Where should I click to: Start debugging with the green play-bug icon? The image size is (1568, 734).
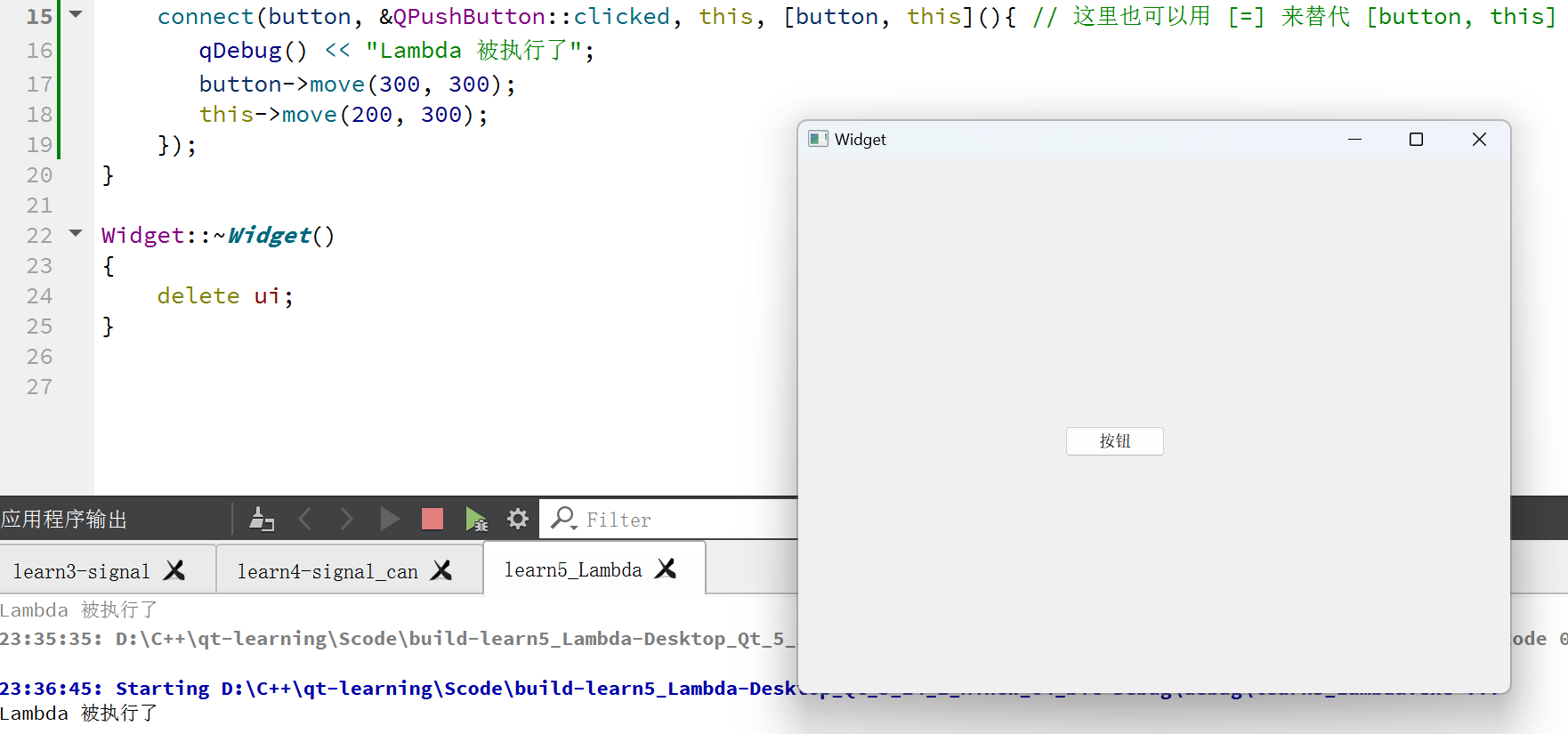[476, 519]
